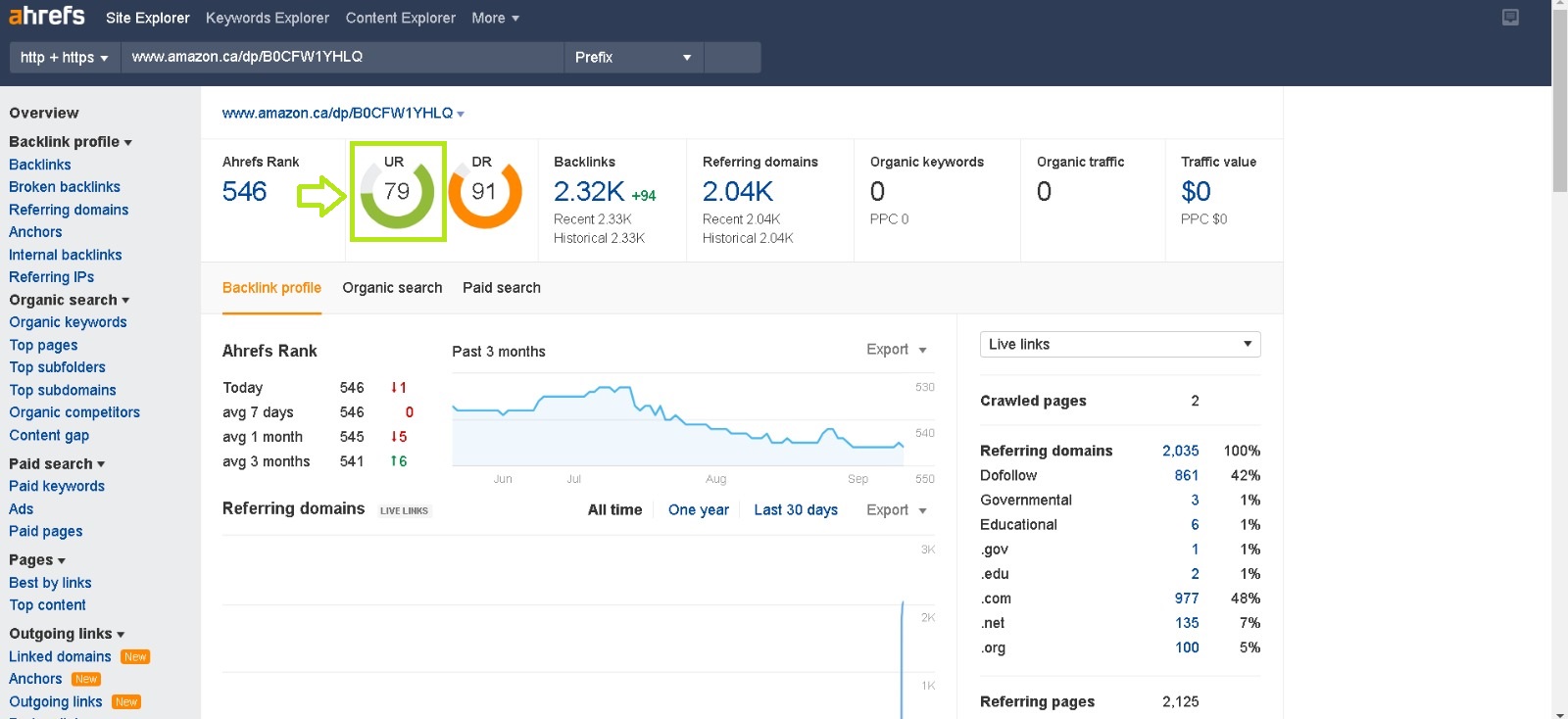Click the URL input field
This screenshot has height=719, width=1568.
pyautogui.click(x=341, y=58)
